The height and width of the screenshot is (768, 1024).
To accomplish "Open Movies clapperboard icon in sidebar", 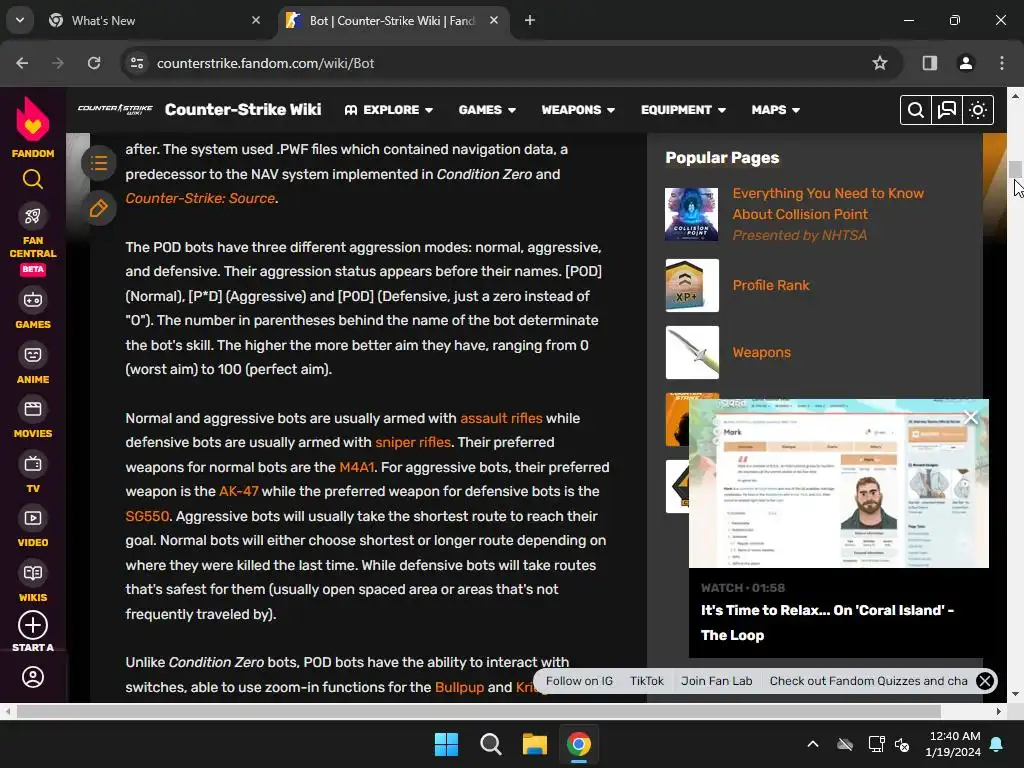I will pos(33,409).
